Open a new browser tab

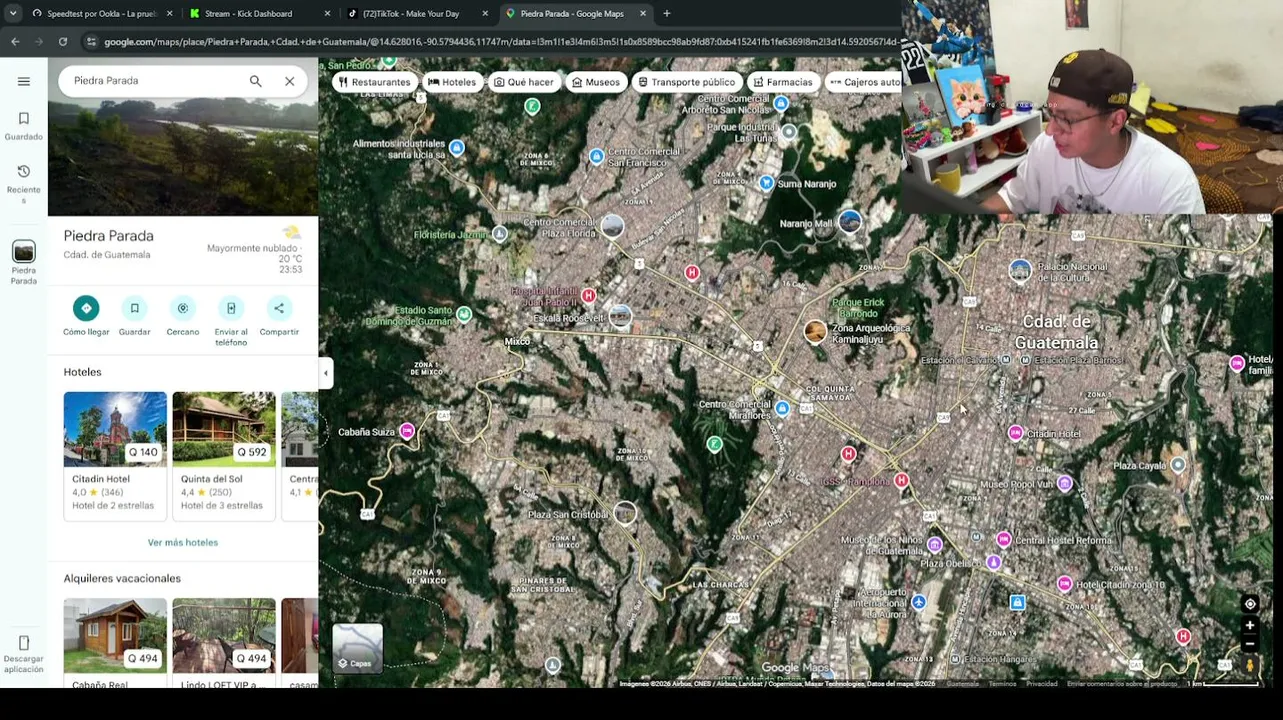[x=667, y=14]
